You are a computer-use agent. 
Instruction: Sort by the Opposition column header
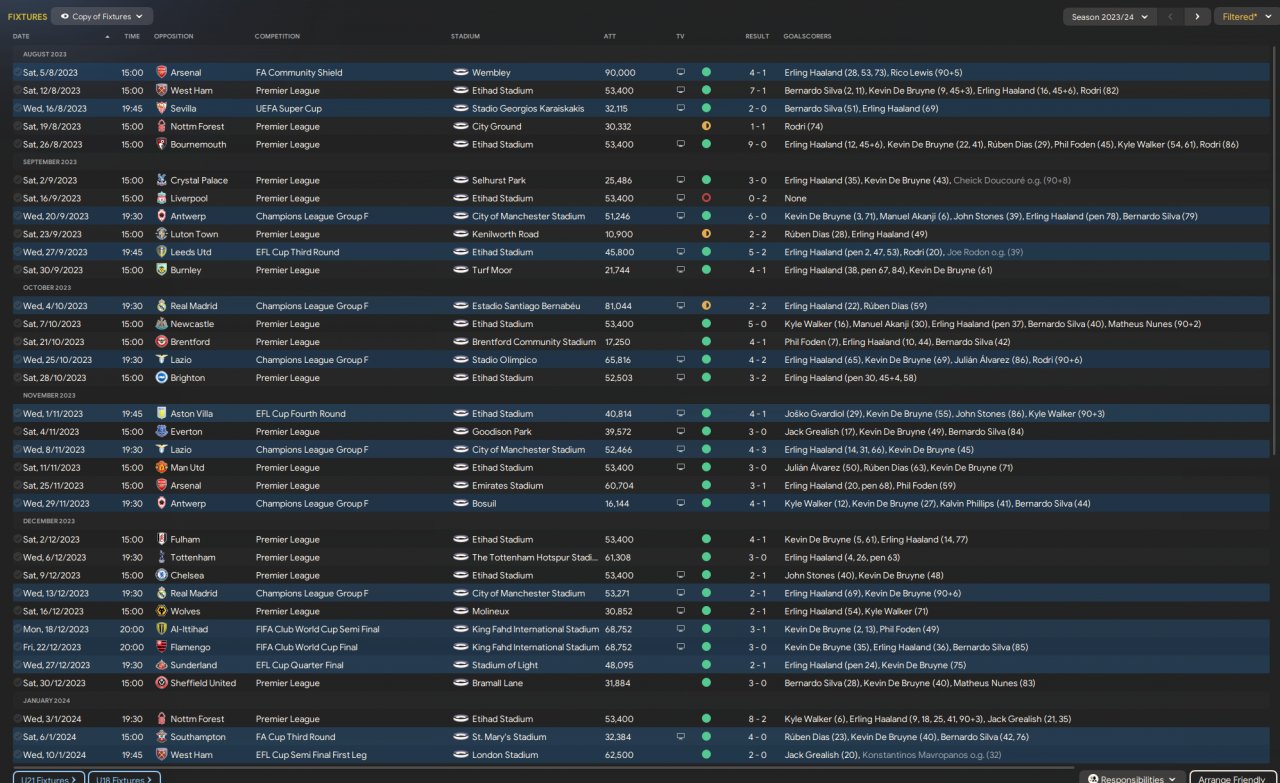point(174,37)
